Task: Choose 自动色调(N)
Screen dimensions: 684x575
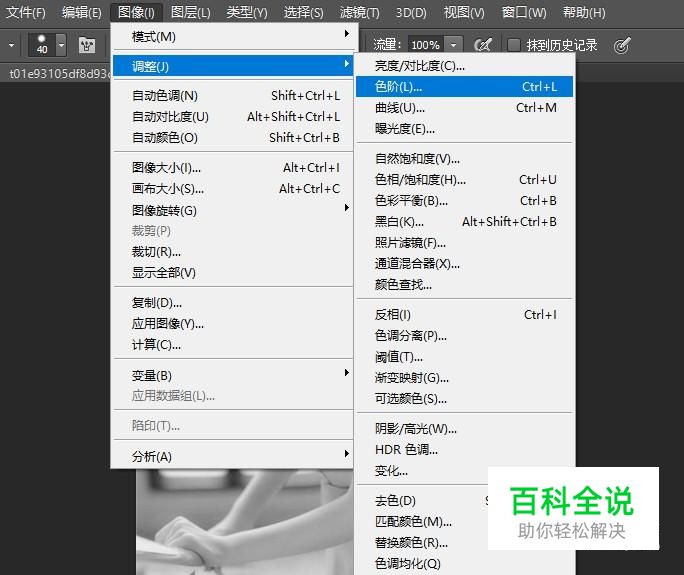Action: tap(232, 95)
